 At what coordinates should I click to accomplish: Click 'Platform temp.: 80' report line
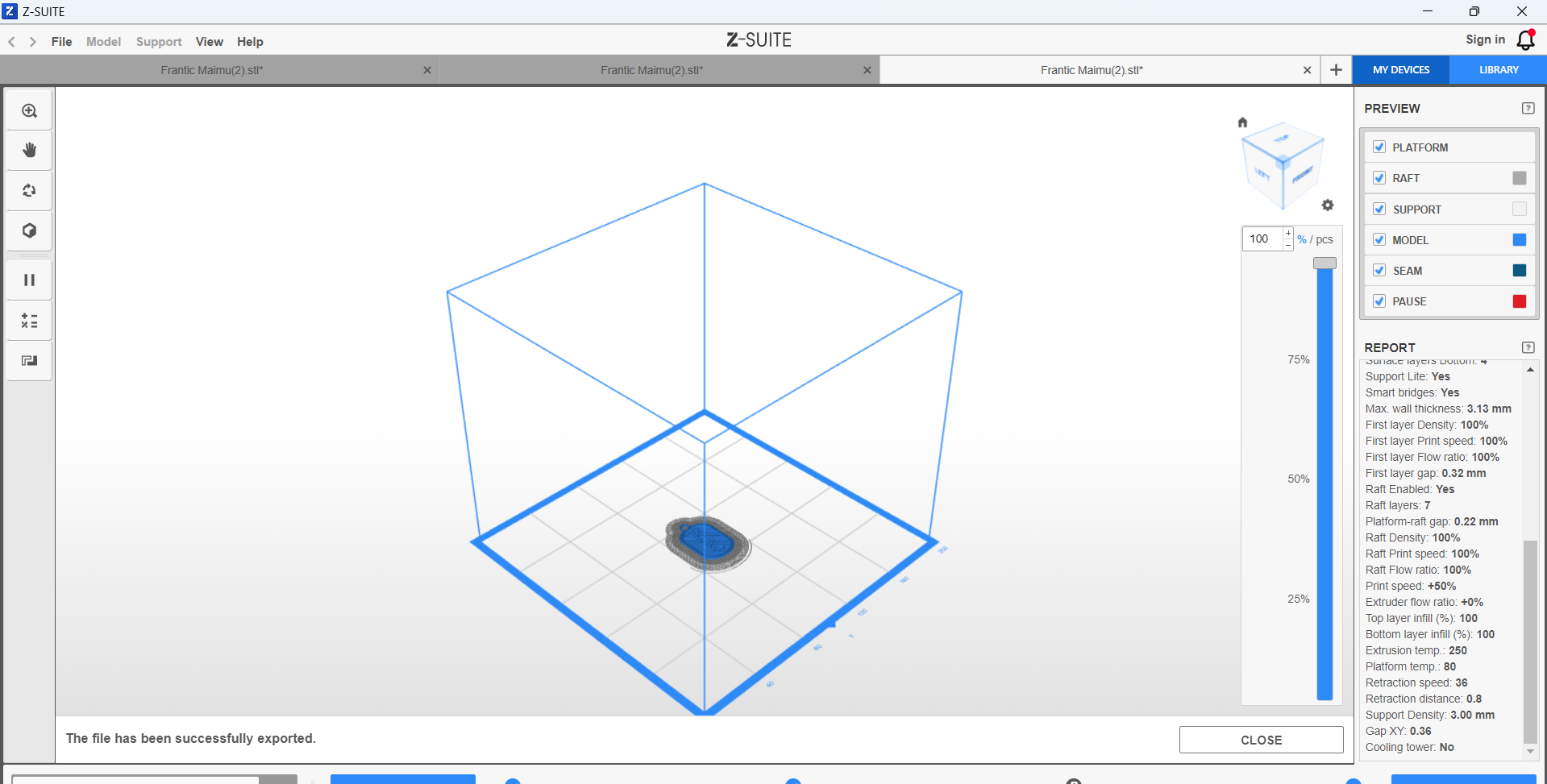pos(1411,666)
